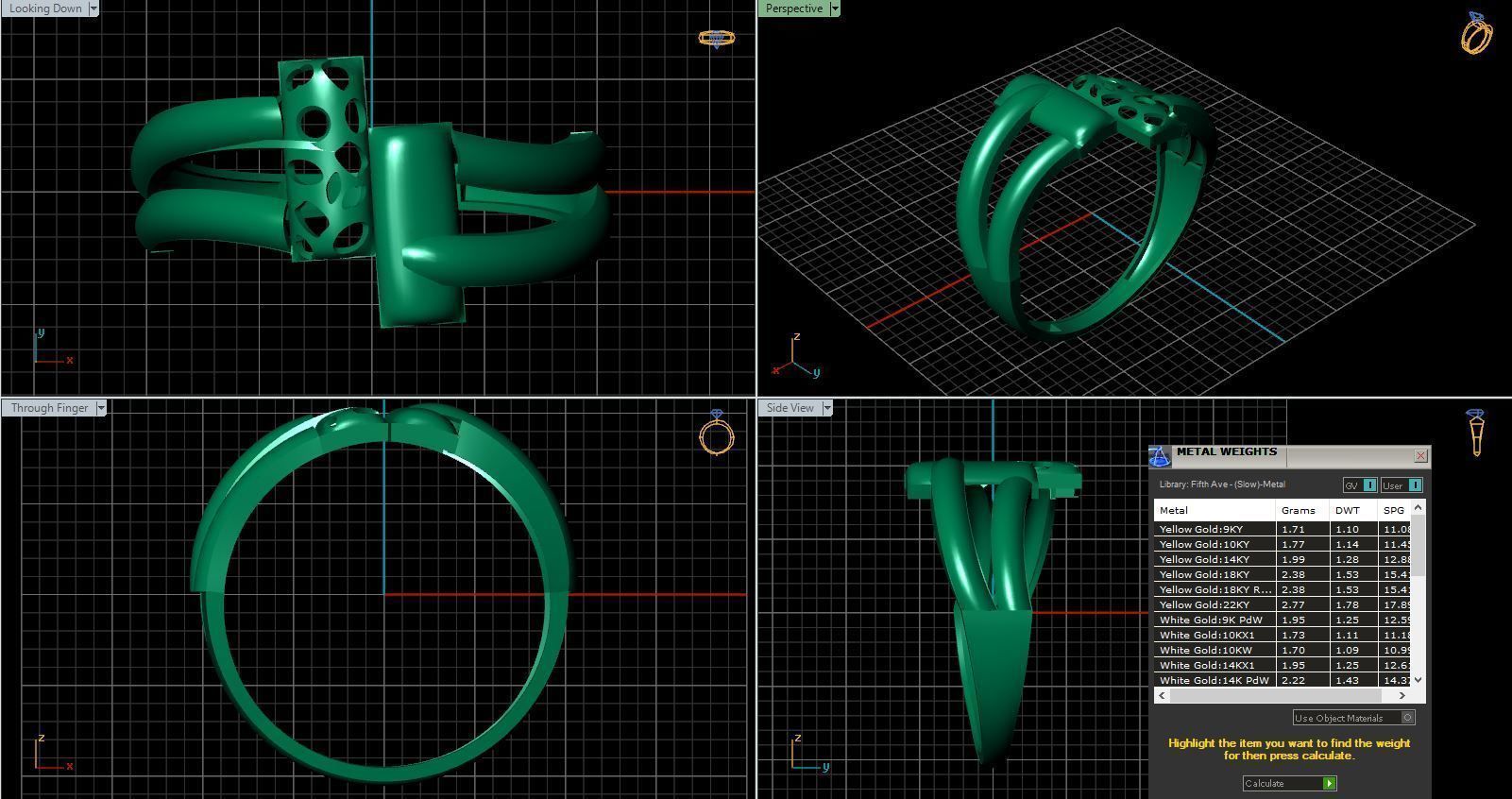Image resolution: width=1512 pixels, height=799 pixels.
Task: Open the Through Finger viewport dropdown arrow
Action: click(x=101, y=408)
